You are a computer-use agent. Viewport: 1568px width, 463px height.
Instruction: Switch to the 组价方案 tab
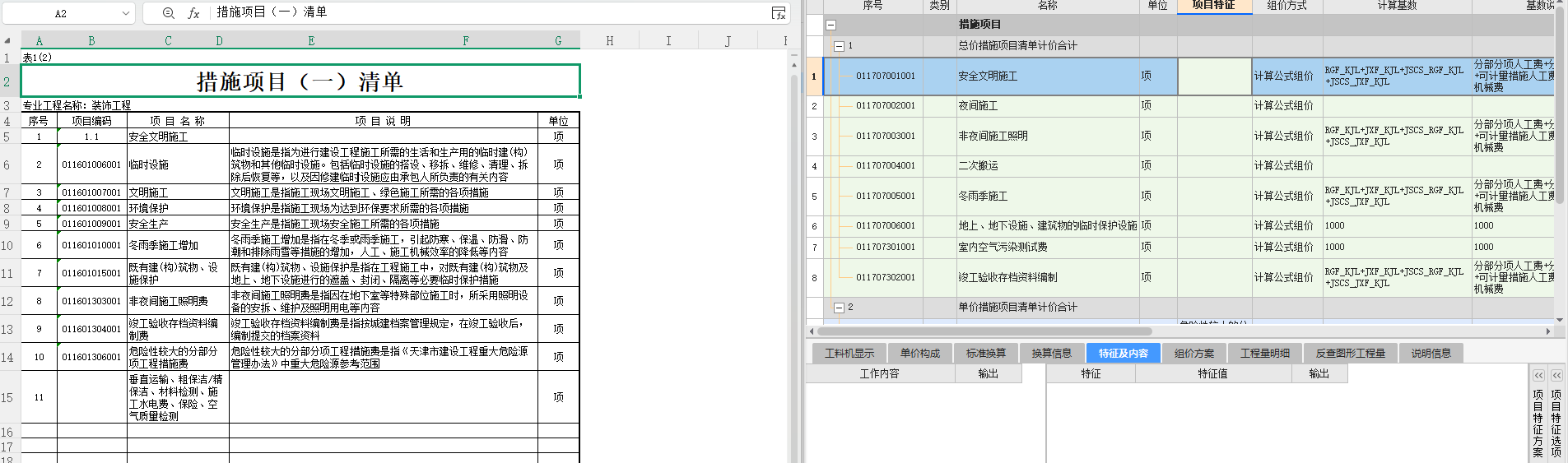(1193, 354)
